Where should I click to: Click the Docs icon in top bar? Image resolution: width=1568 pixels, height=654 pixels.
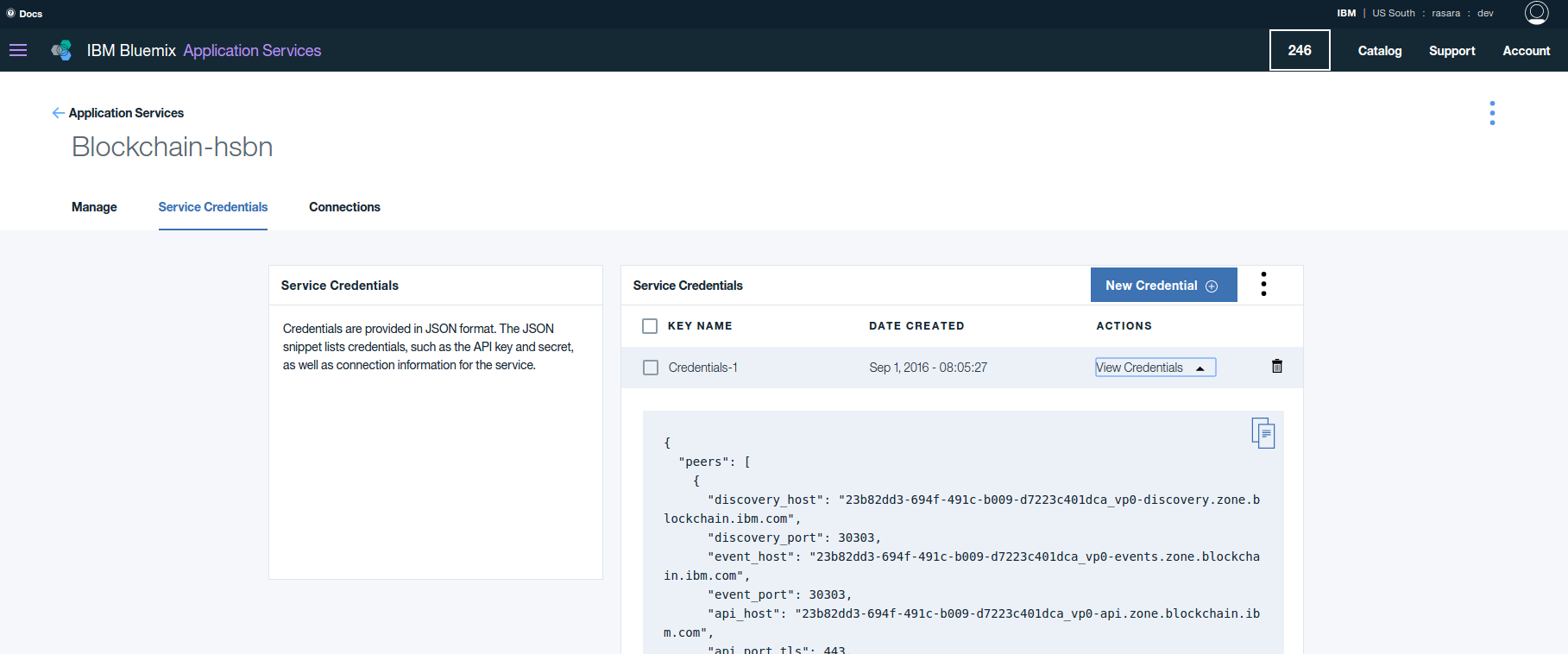[x=10, y=13]
